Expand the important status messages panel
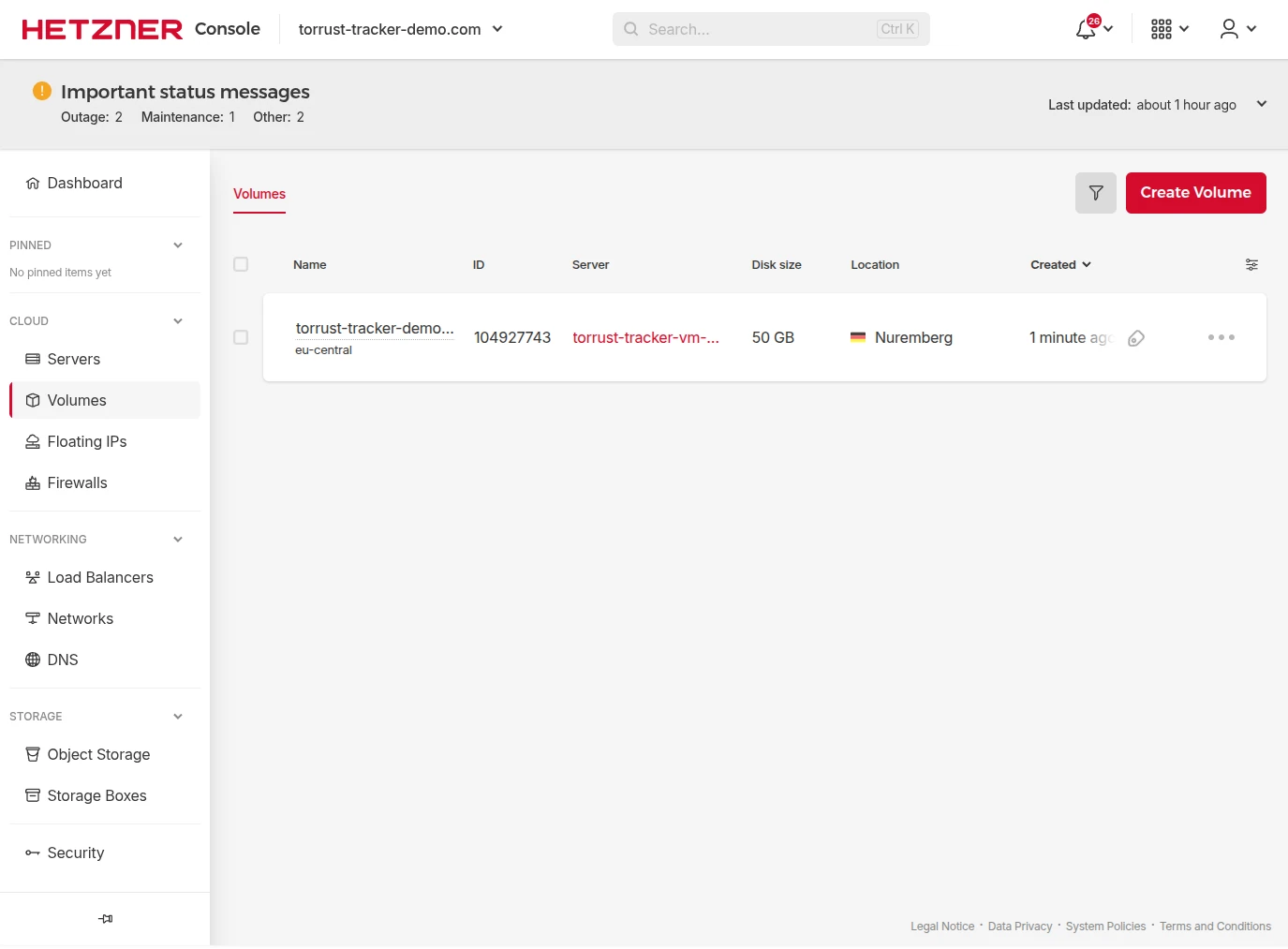 tap(1261, 104)
